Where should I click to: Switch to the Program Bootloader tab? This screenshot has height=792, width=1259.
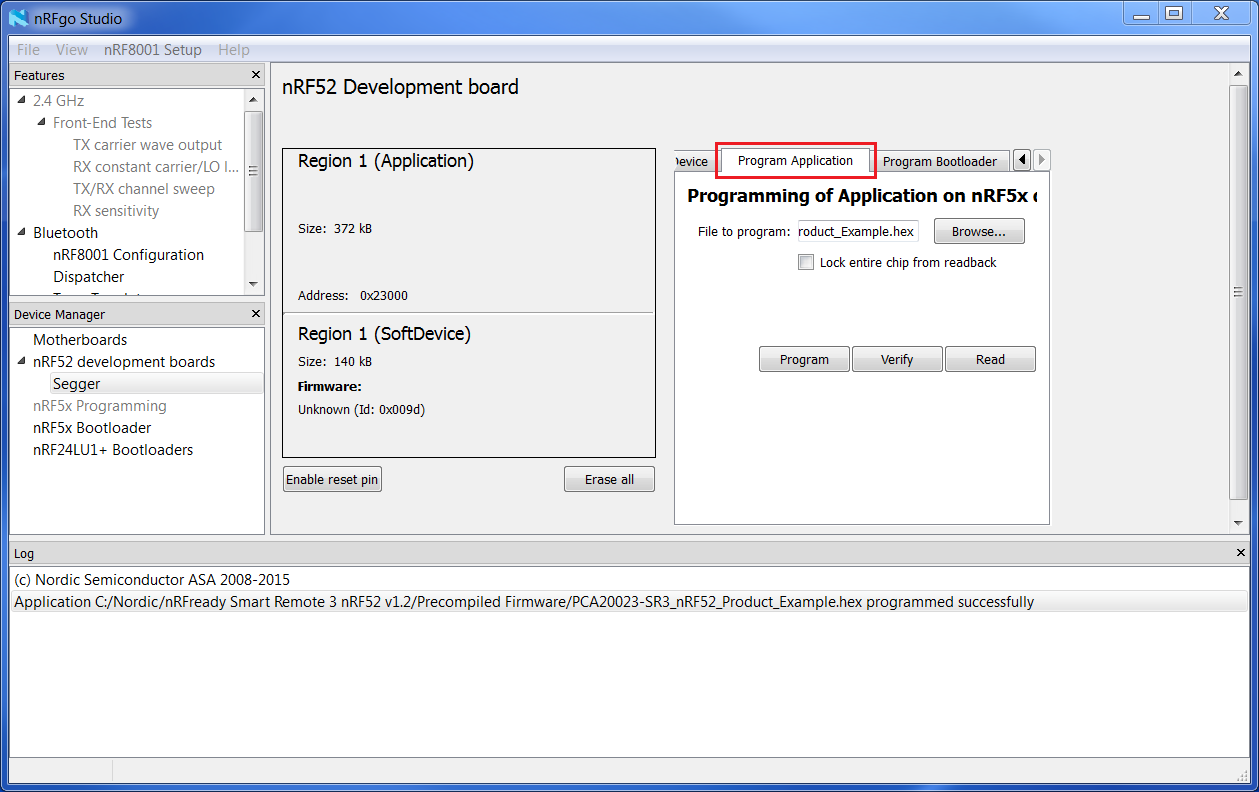tap(940, 161)
